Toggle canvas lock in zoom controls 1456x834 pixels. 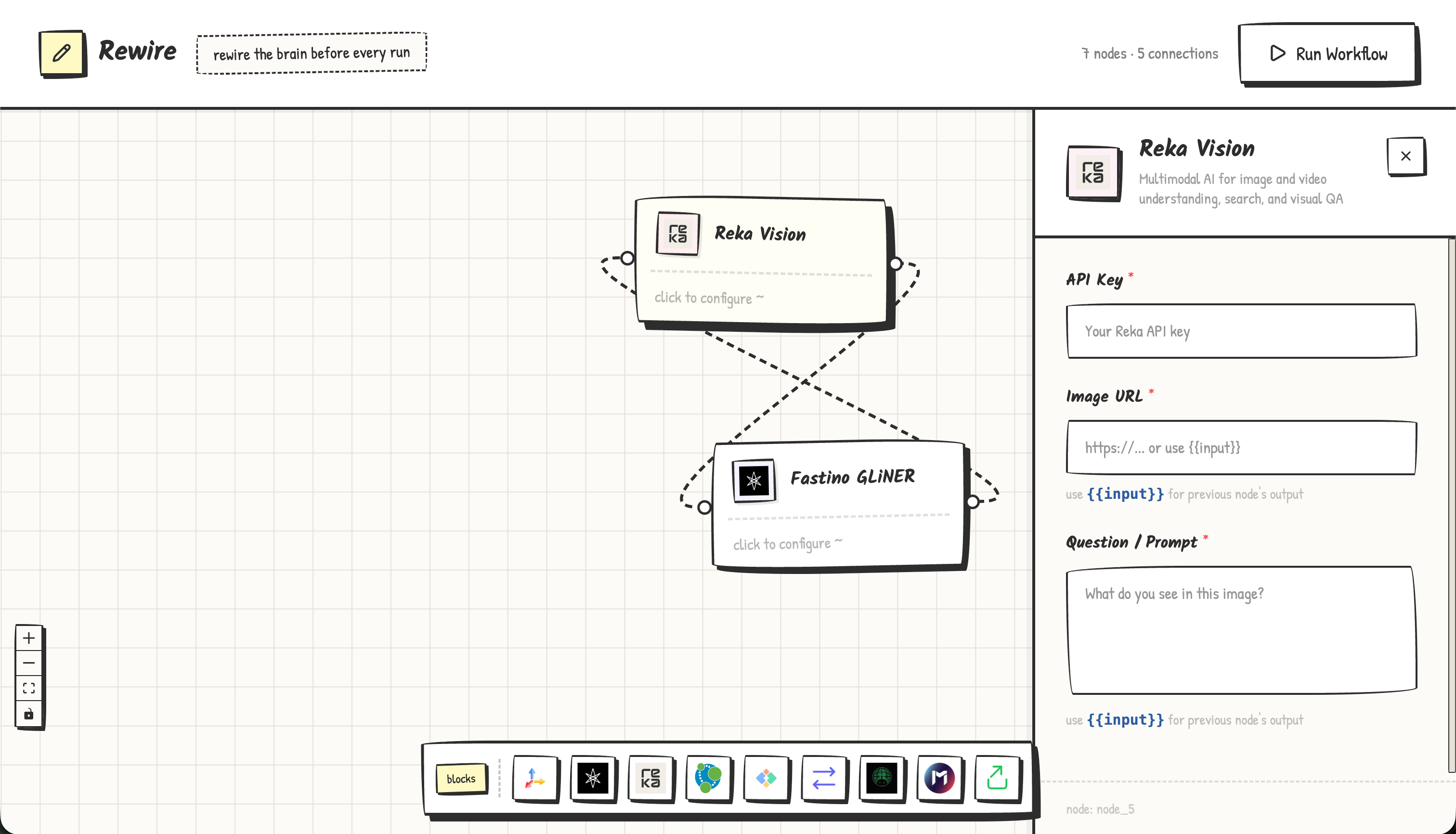point(28,714)
